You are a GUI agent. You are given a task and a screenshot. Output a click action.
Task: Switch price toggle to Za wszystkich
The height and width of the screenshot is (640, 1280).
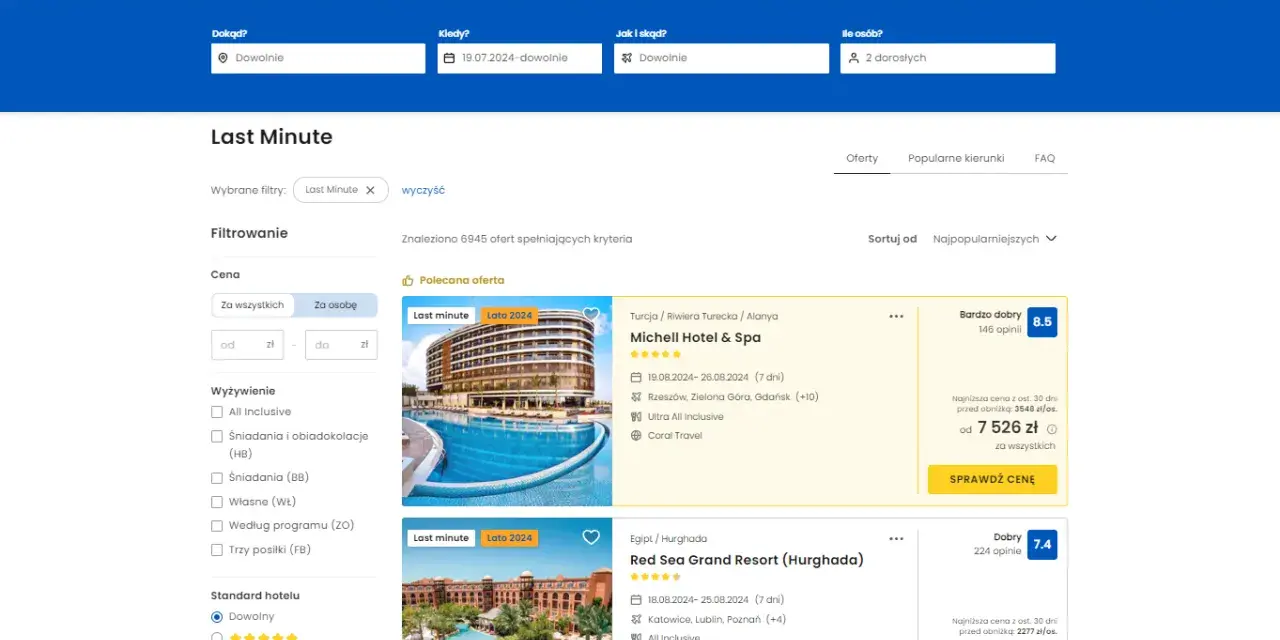click(253, 305)
